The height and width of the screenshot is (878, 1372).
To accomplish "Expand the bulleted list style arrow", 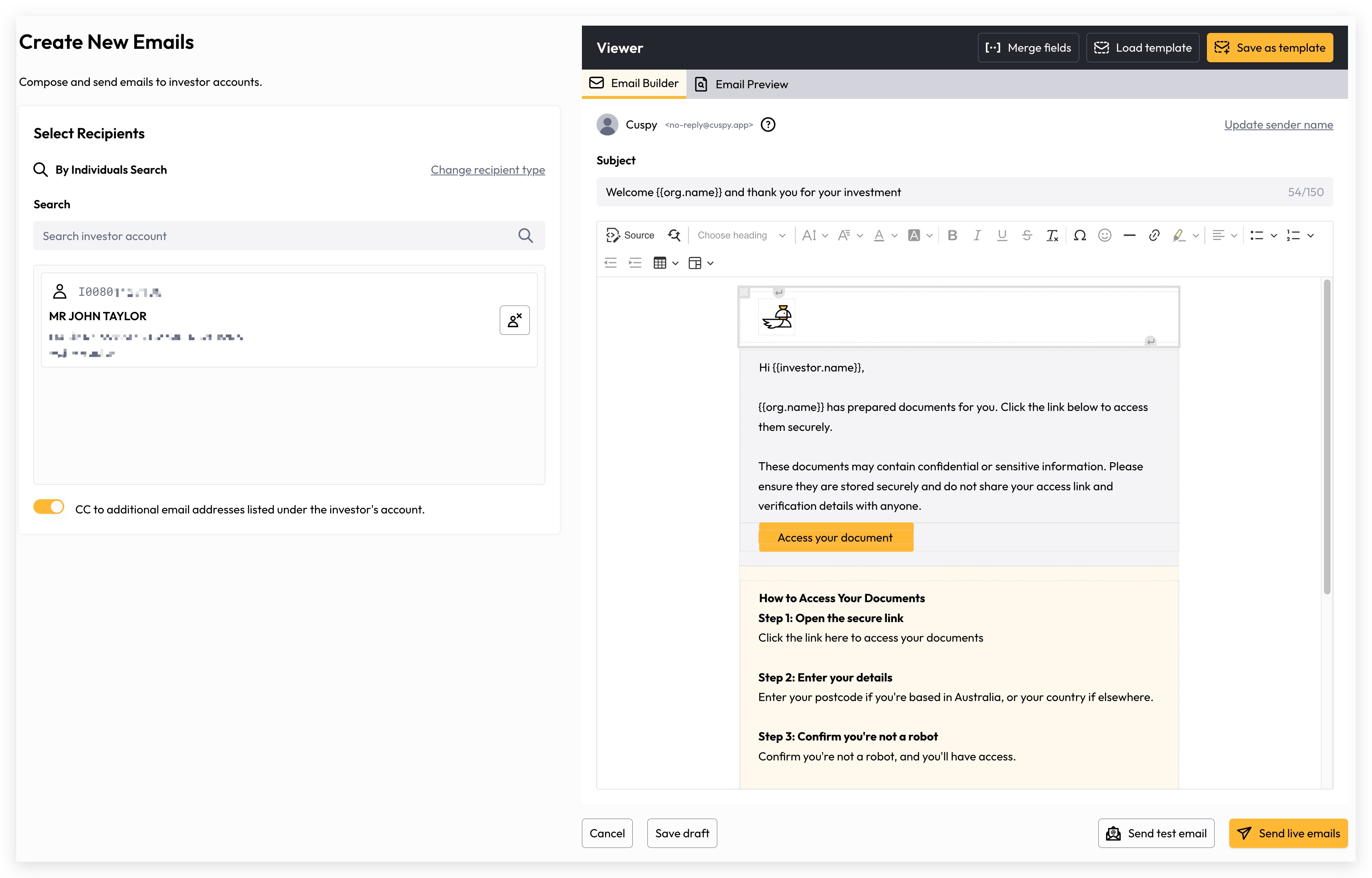I will [x=1274, y=236].
